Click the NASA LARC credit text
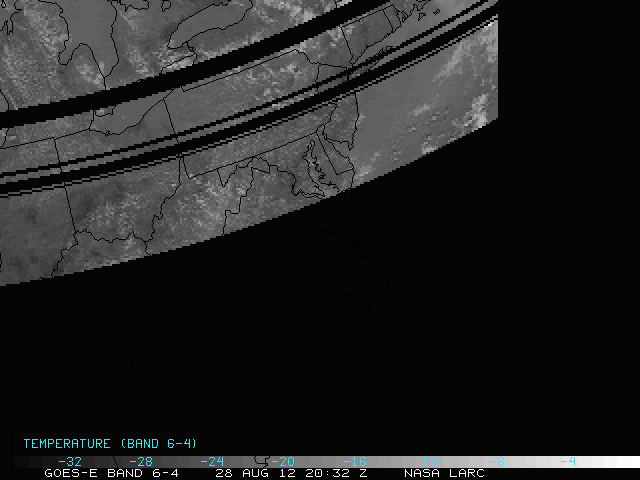 (x=444, y=473)
